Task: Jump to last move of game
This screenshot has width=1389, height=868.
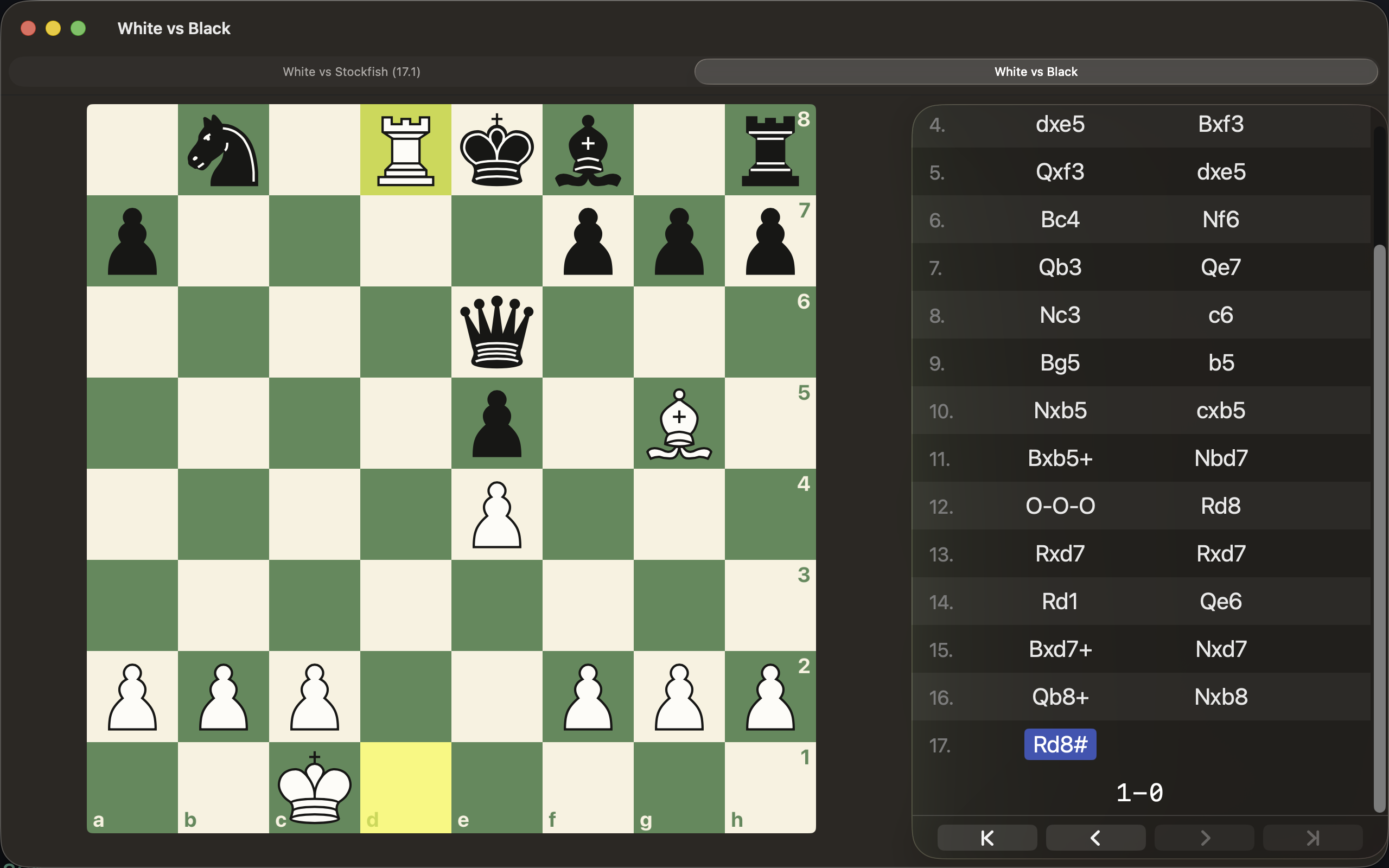Action: click(1312, 838)
